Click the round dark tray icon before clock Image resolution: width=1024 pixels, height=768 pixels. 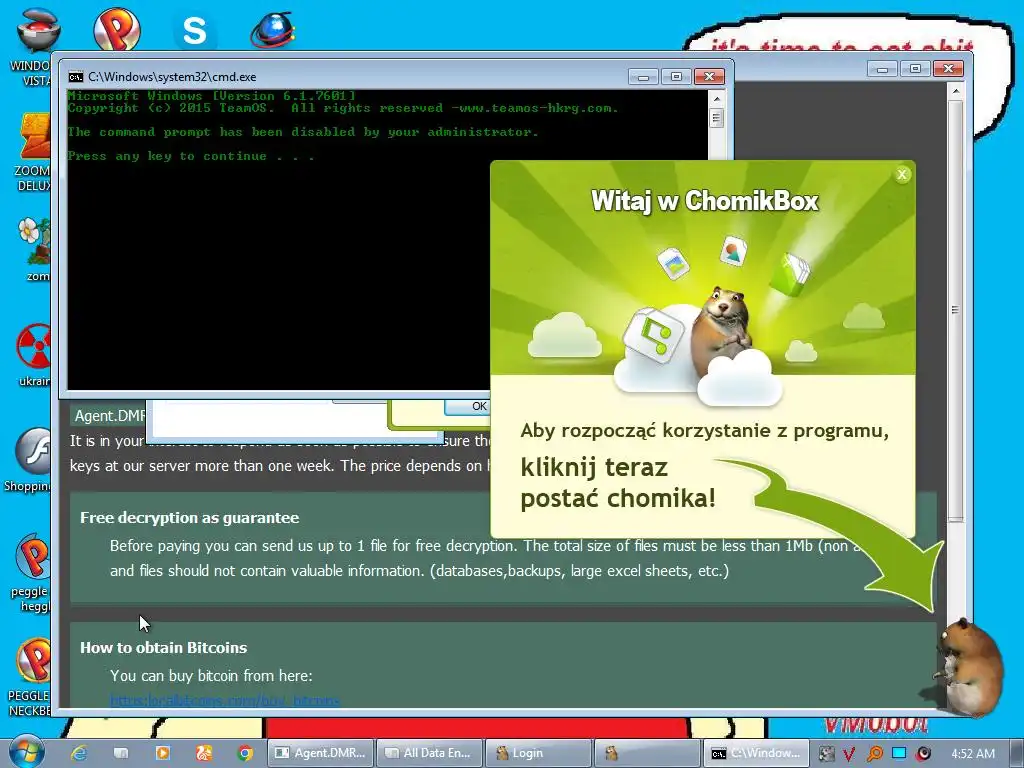923,754
